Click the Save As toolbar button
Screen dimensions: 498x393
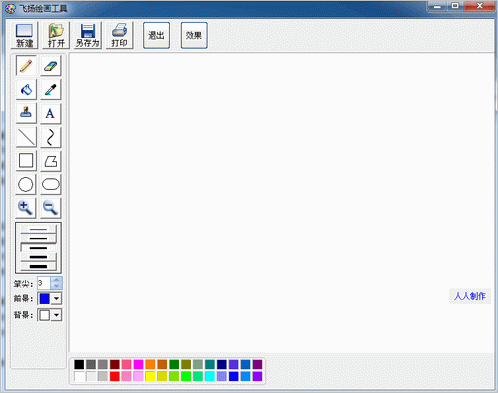pos(88,35)
